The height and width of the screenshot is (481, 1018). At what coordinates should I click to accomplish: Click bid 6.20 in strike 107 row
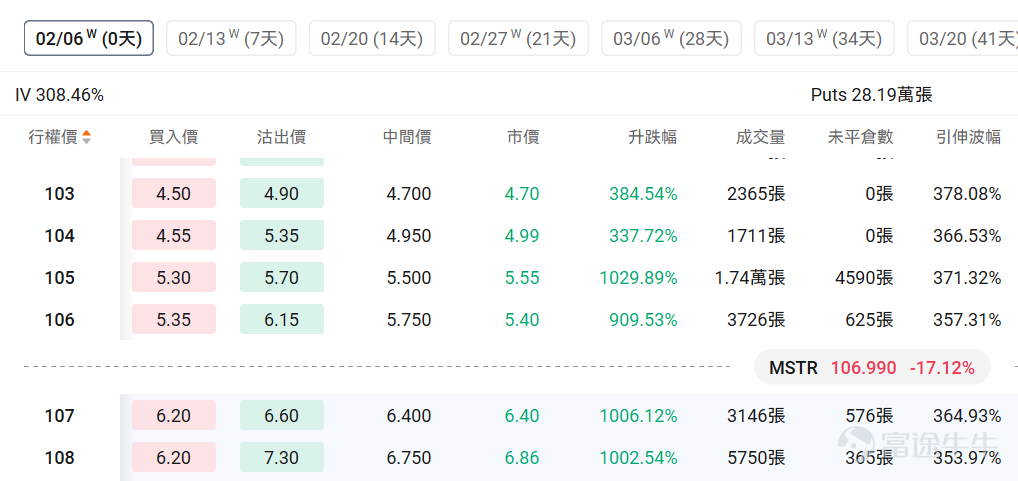pyautogui.click(x=174, y=415)
